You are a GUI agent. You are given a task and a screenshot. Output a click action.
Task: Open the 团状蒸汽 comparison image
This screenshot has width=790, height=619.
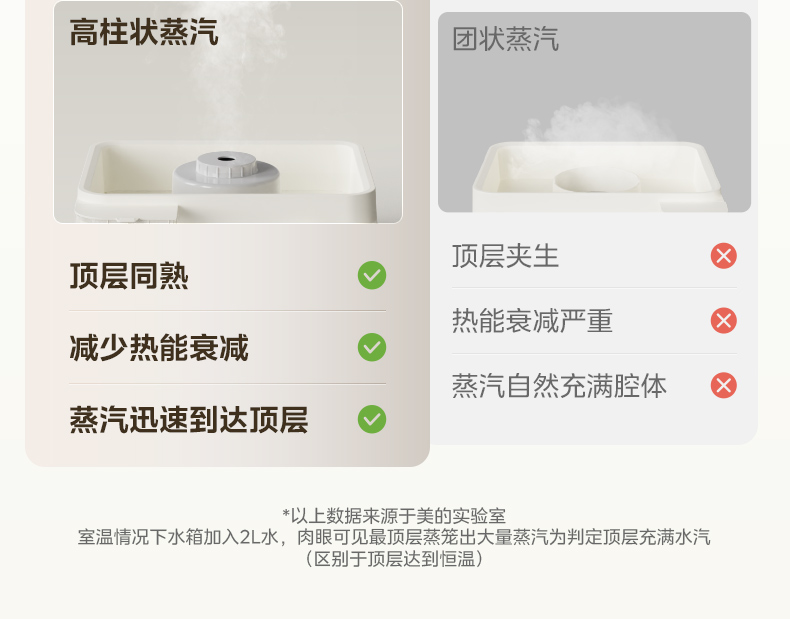595,112
